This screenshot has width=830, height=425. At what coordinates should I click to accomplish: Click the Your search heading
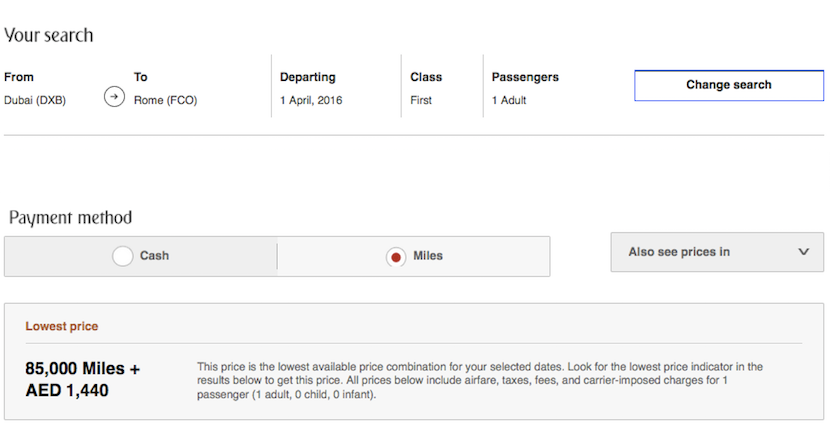point(49,35)
